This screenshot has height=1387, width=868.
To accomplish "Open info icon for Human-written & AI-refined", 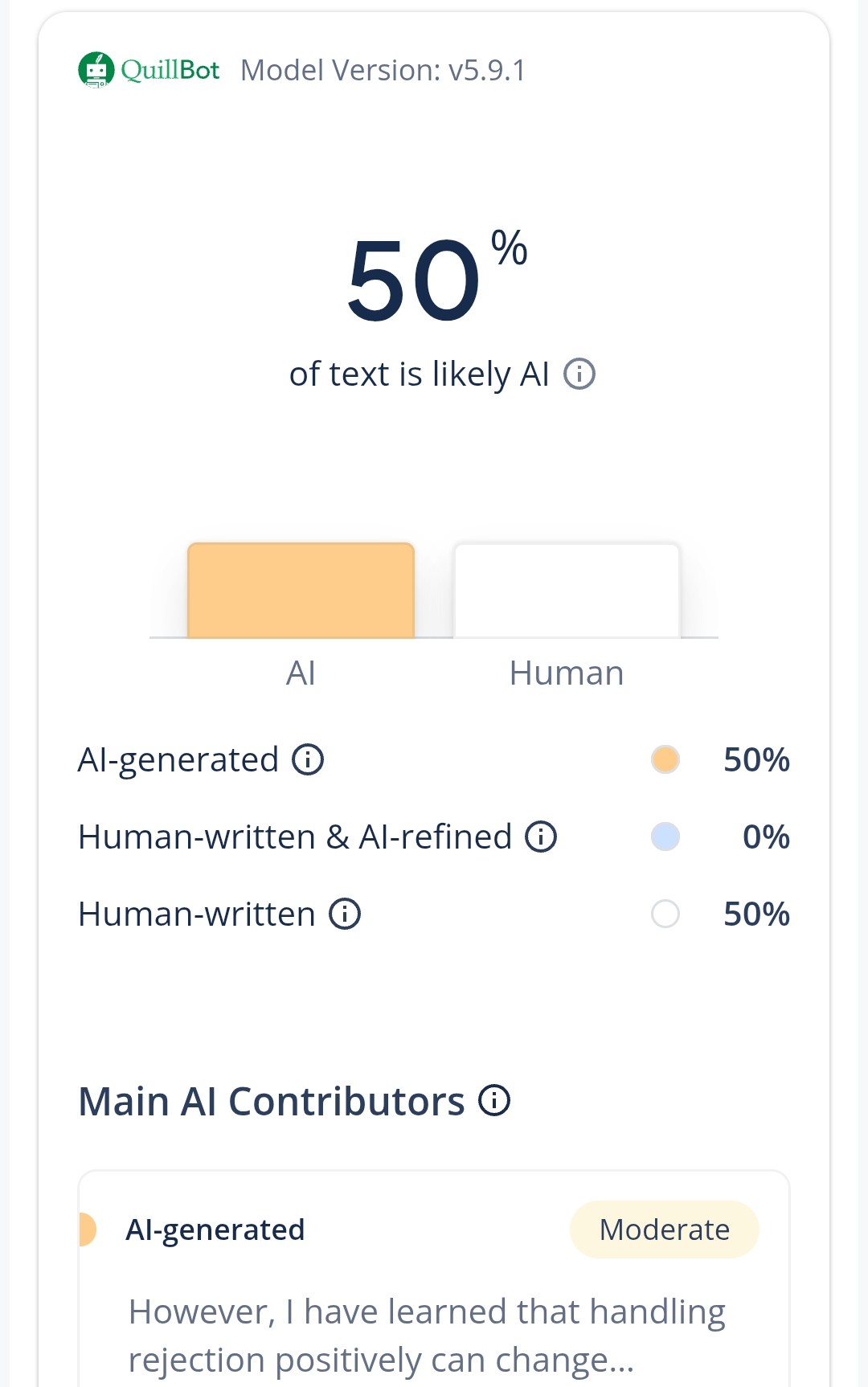I will pos(541,837).
